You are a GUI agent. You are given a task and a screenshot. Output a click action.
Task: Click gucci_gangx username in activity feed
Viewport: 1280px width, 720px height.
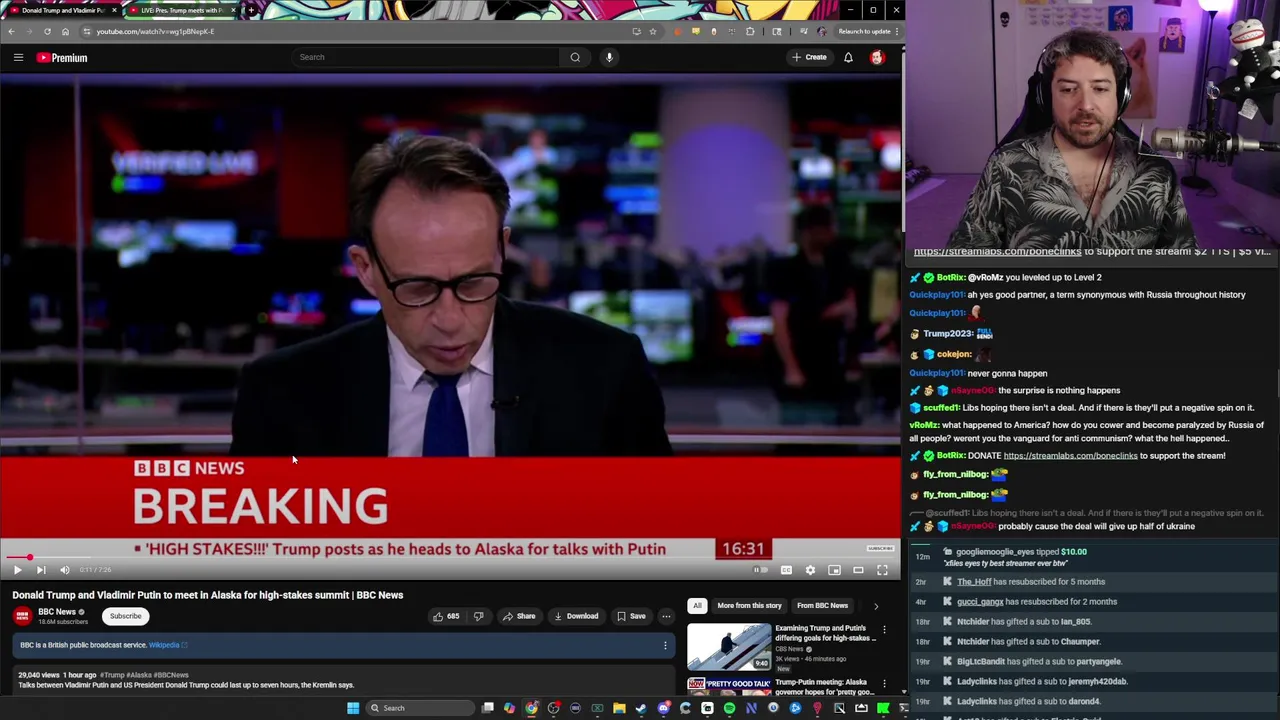coord(980,602)
